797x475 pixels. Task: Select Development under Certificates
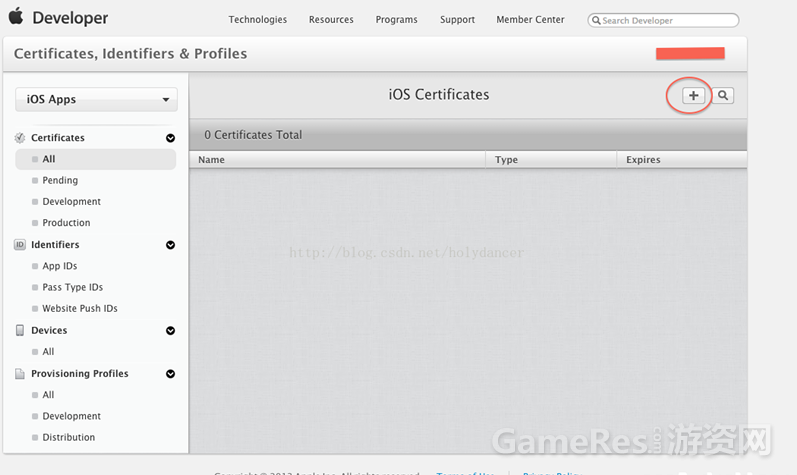coord(71,202)
